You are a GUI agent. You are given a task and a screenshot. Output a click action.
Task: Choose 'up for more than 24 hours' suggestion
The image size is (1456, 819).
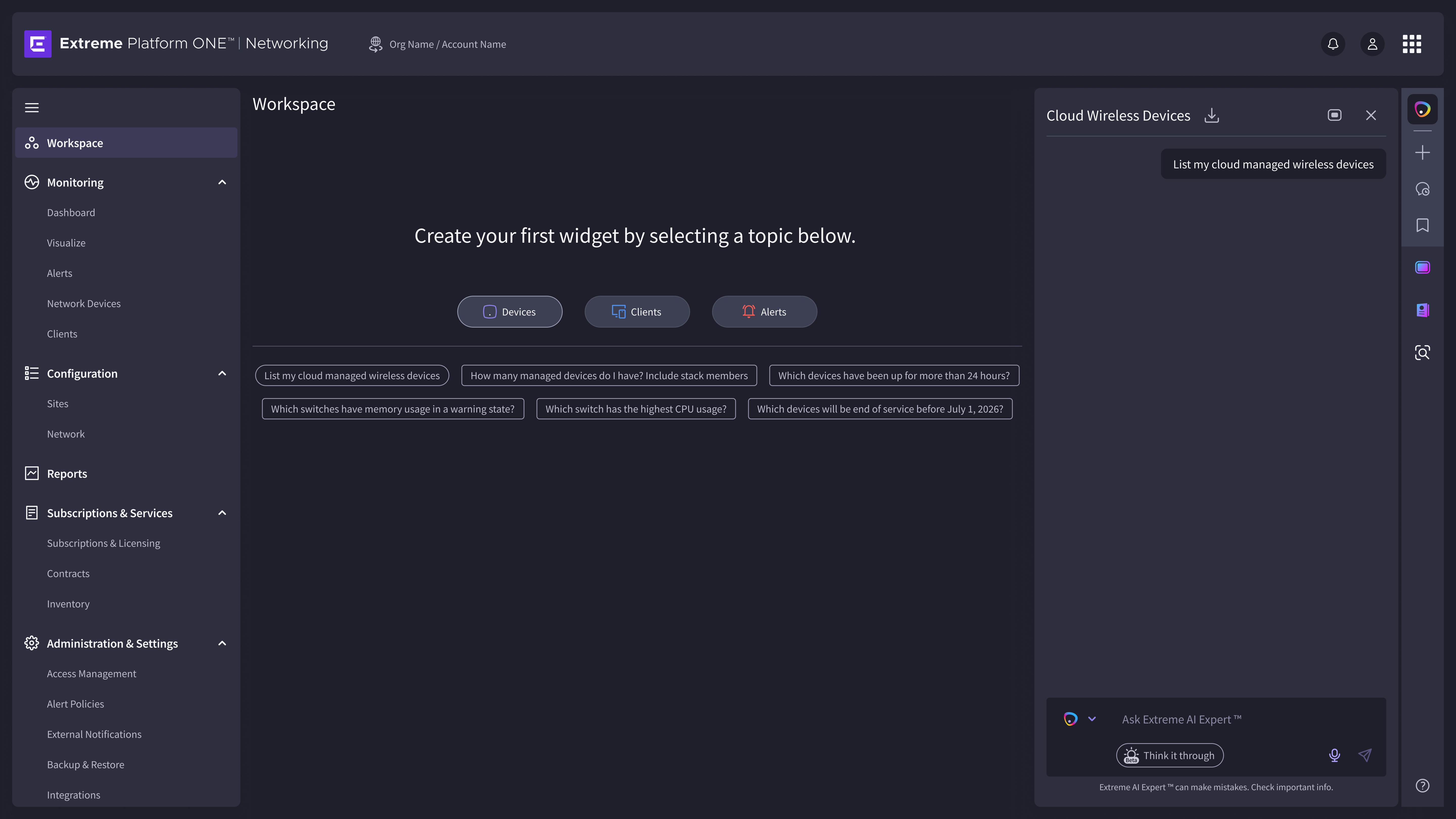(894, 375)
